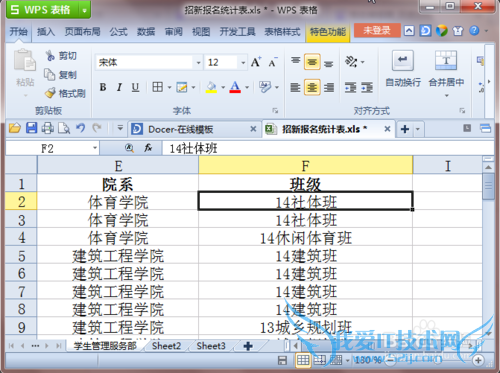Expand the font color dropdown arrow
Image resolution: width=500 pixels, height=373 pixels.
tap(247, 87)
